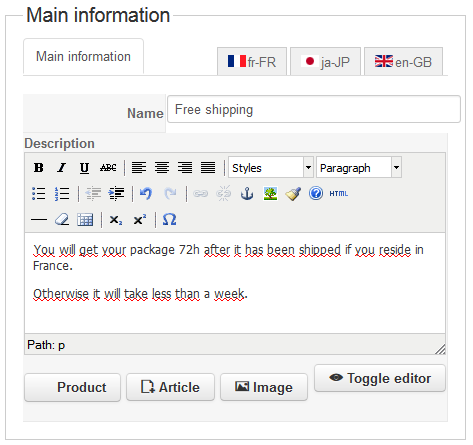The width and height of the screenshot is (473, 445).
Task: Align text left
Action: (x=139, y=167)
